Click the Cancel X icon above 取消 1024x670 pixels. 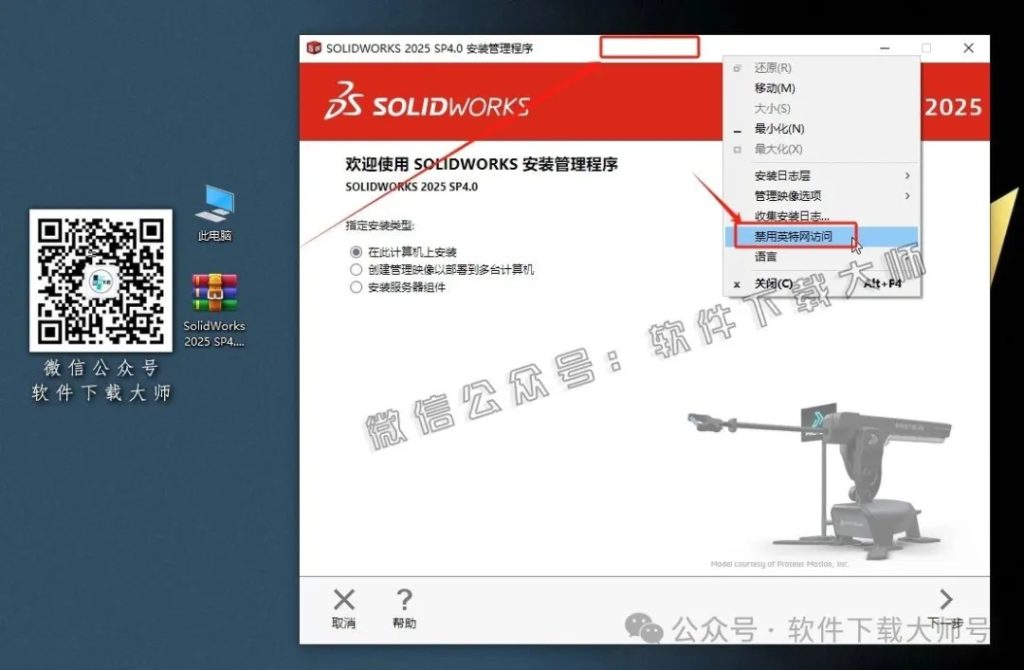[x=344, y=601]
